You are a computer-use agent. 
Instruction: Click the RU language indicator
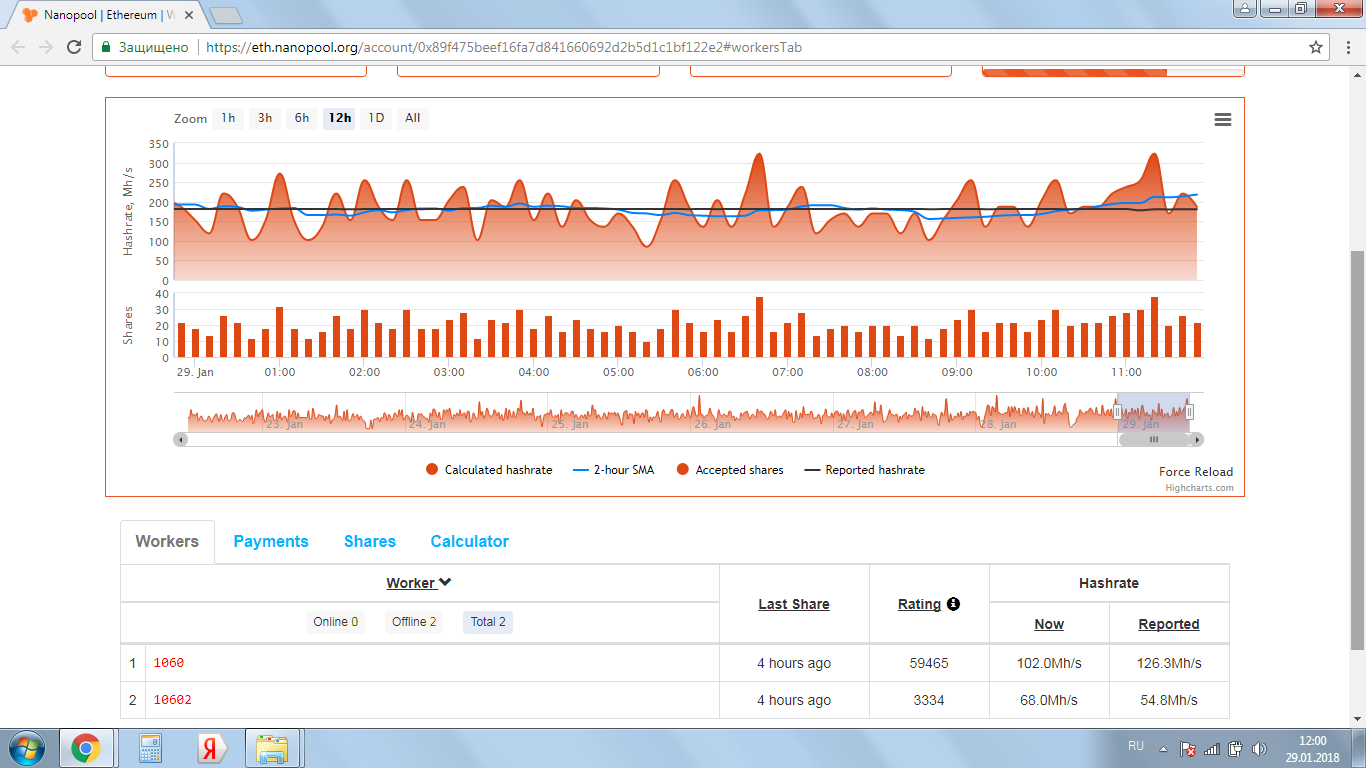1136,746
